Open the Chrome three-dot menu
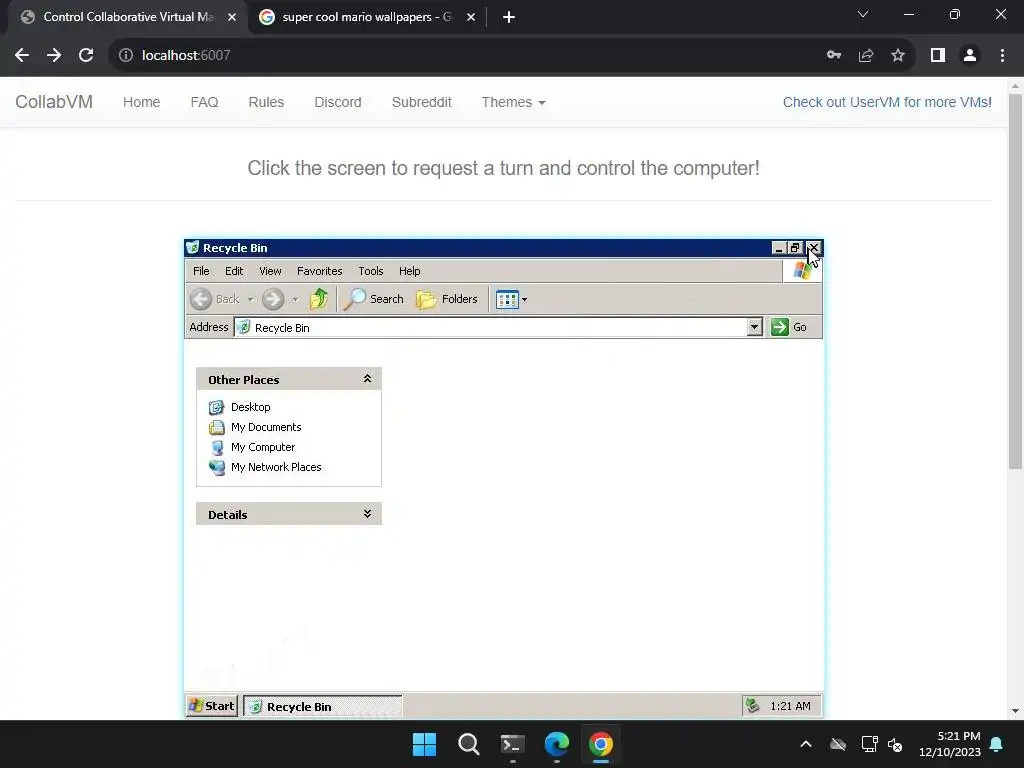Viewport: 1024px width, 768px height. 1002,56
